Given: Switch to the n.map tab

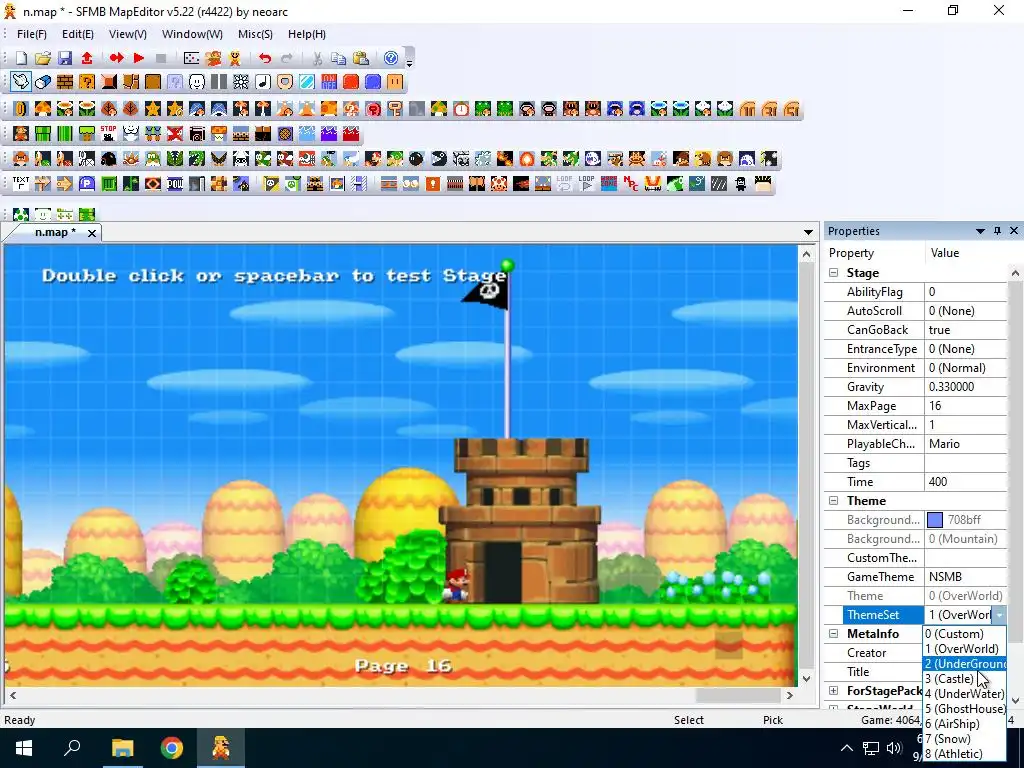Looking at the screenshot, I should tap(55, 232).
